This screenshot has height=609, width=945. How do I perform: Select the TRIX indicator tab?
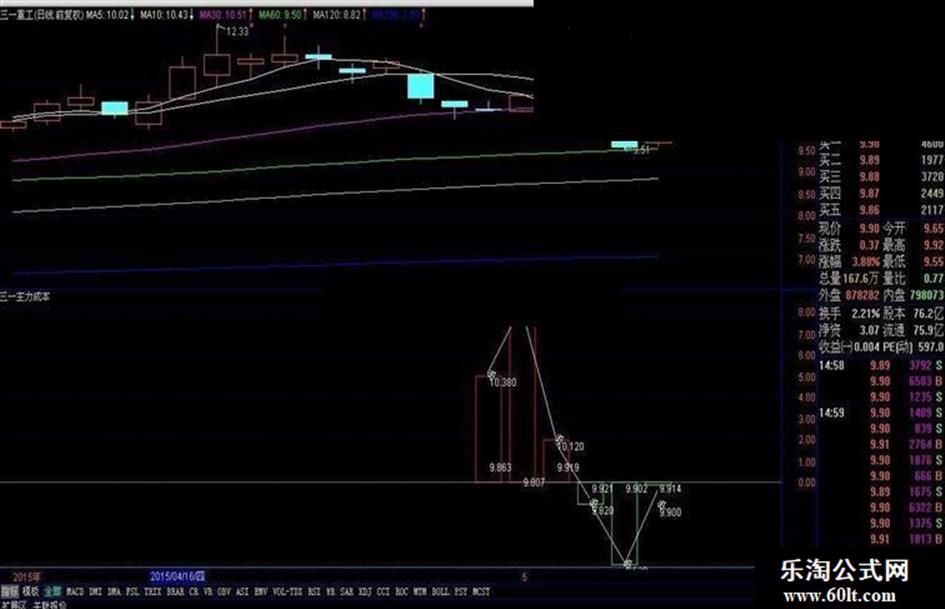coord(153,592)
